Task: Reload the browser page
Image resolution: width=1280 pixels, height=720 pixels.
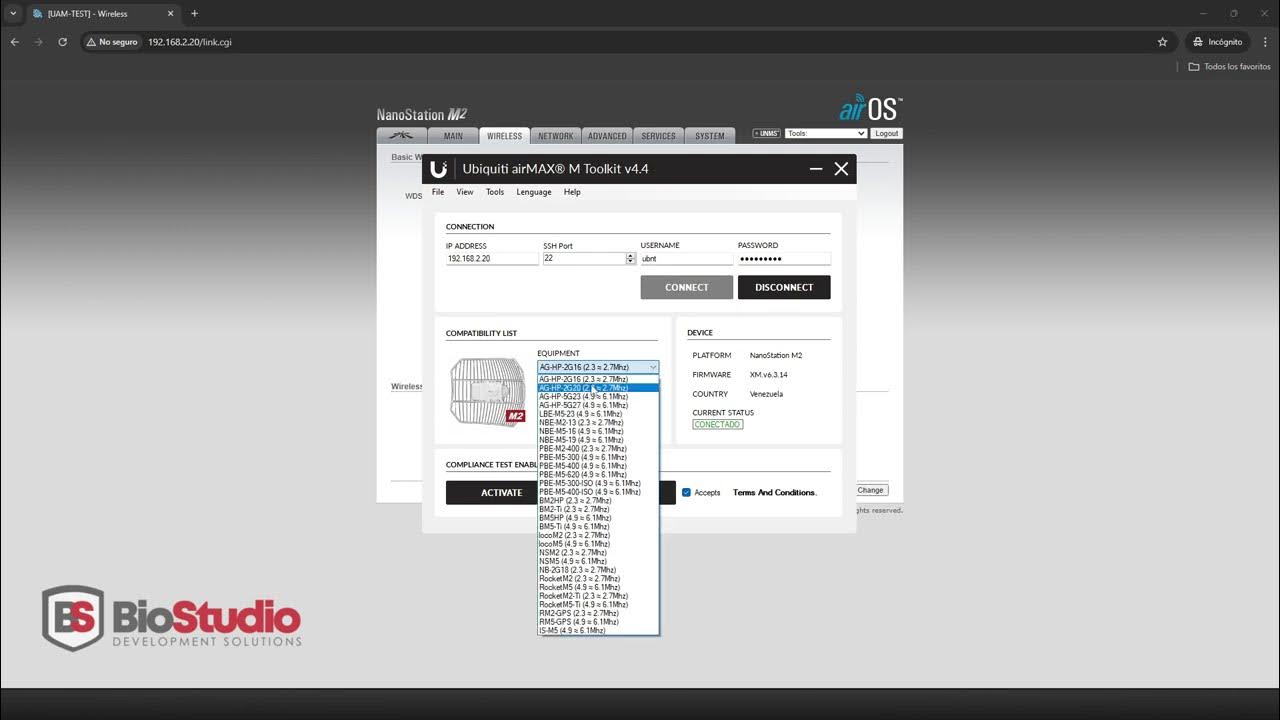Action: (62, 42)
